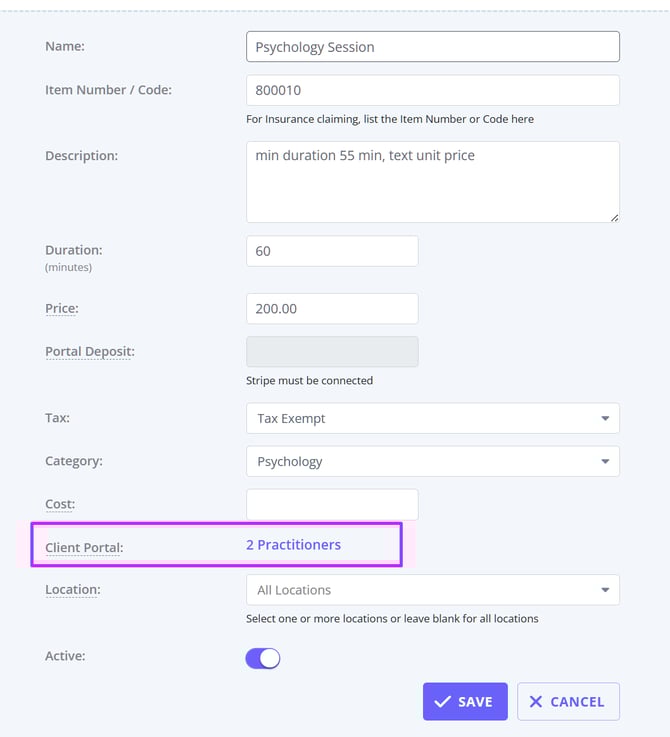Focus the Item Number / Code field
Screen dimensions: 670x737
[432, 90]
